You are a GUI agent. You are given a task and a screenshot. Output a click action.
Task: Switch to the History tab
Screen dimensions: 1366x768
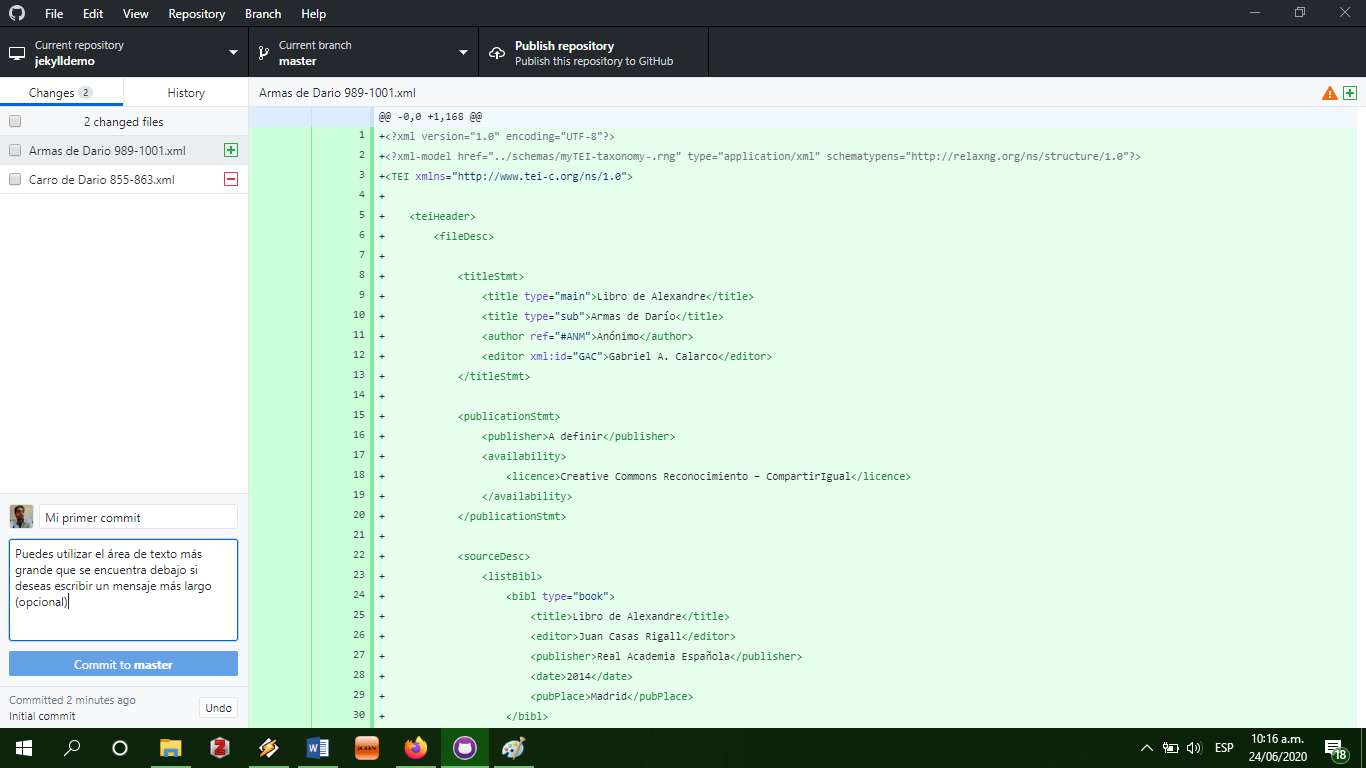185,91
